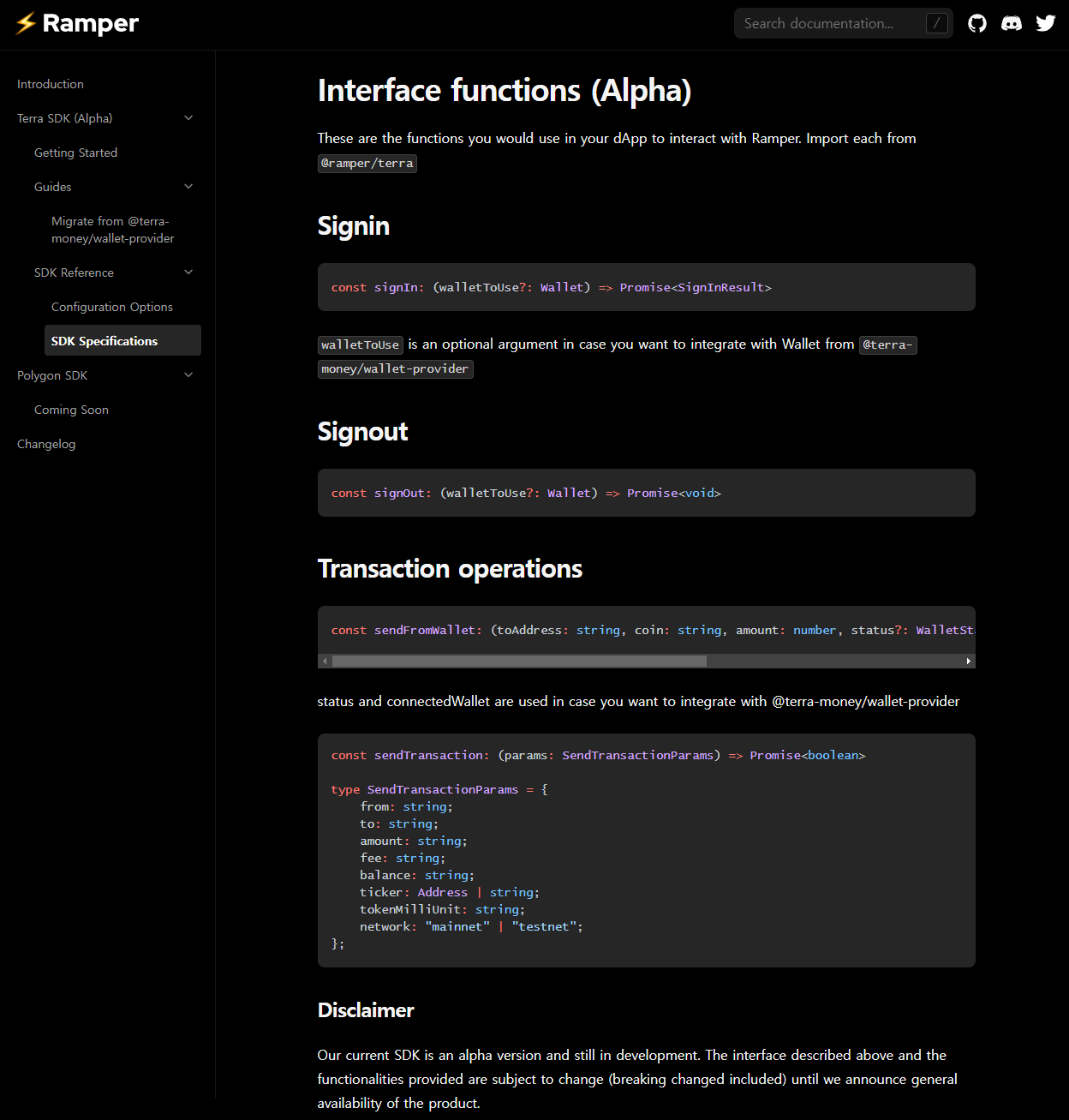
Task: Open the Changelog page
Action: click(x=46, y=444)
